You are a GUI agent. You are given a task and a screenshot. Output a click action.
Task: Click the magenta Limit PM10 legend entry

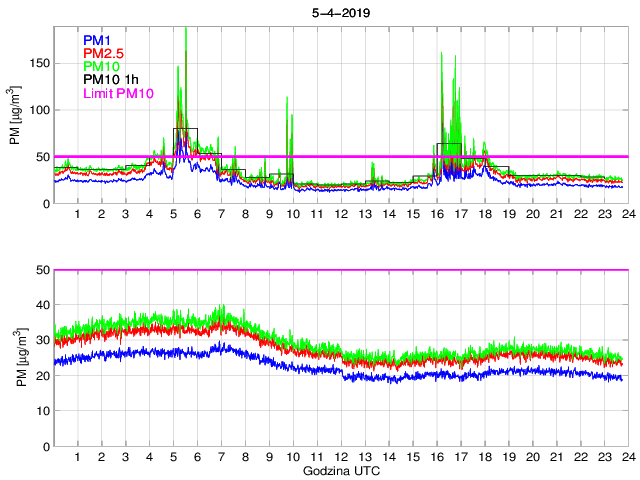117,93
